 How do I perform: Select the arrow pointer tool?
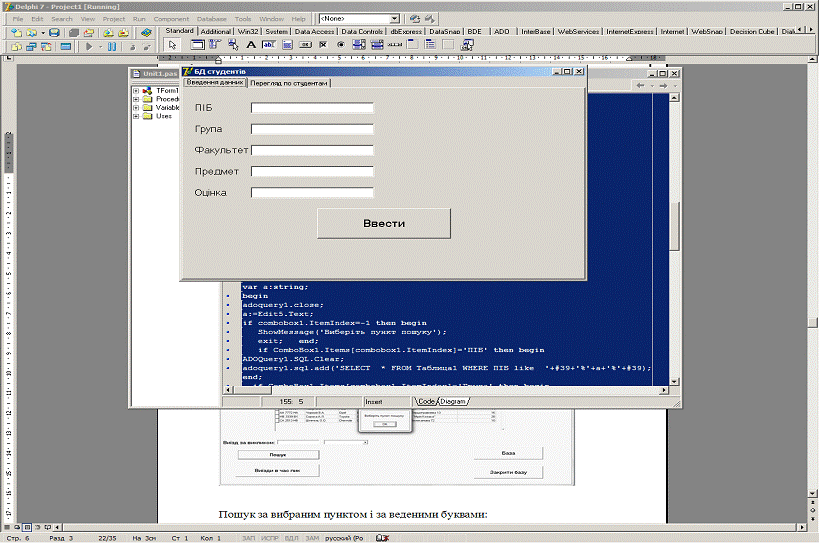(173, 45)
